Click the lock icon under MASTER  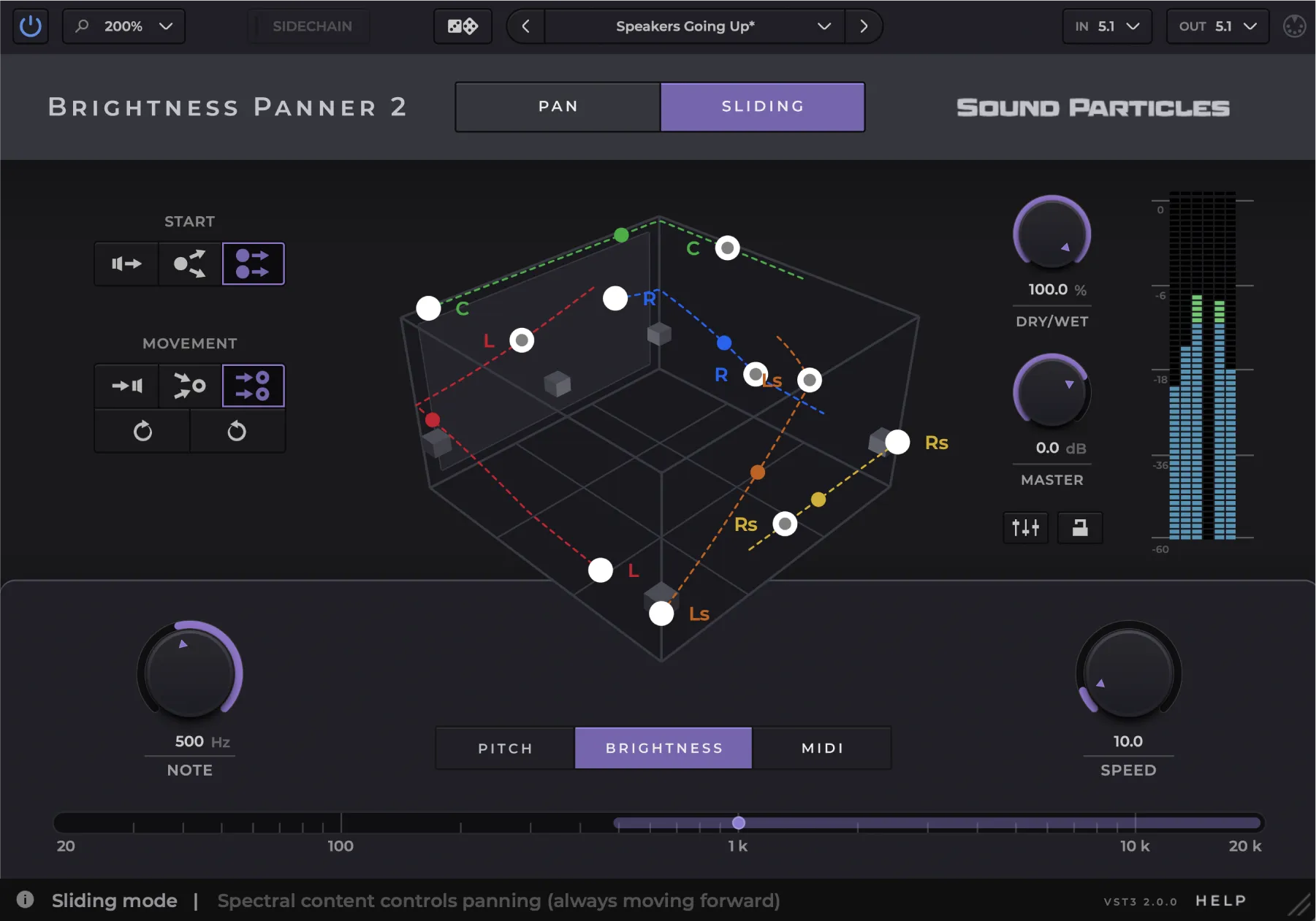pos(1079,527)
